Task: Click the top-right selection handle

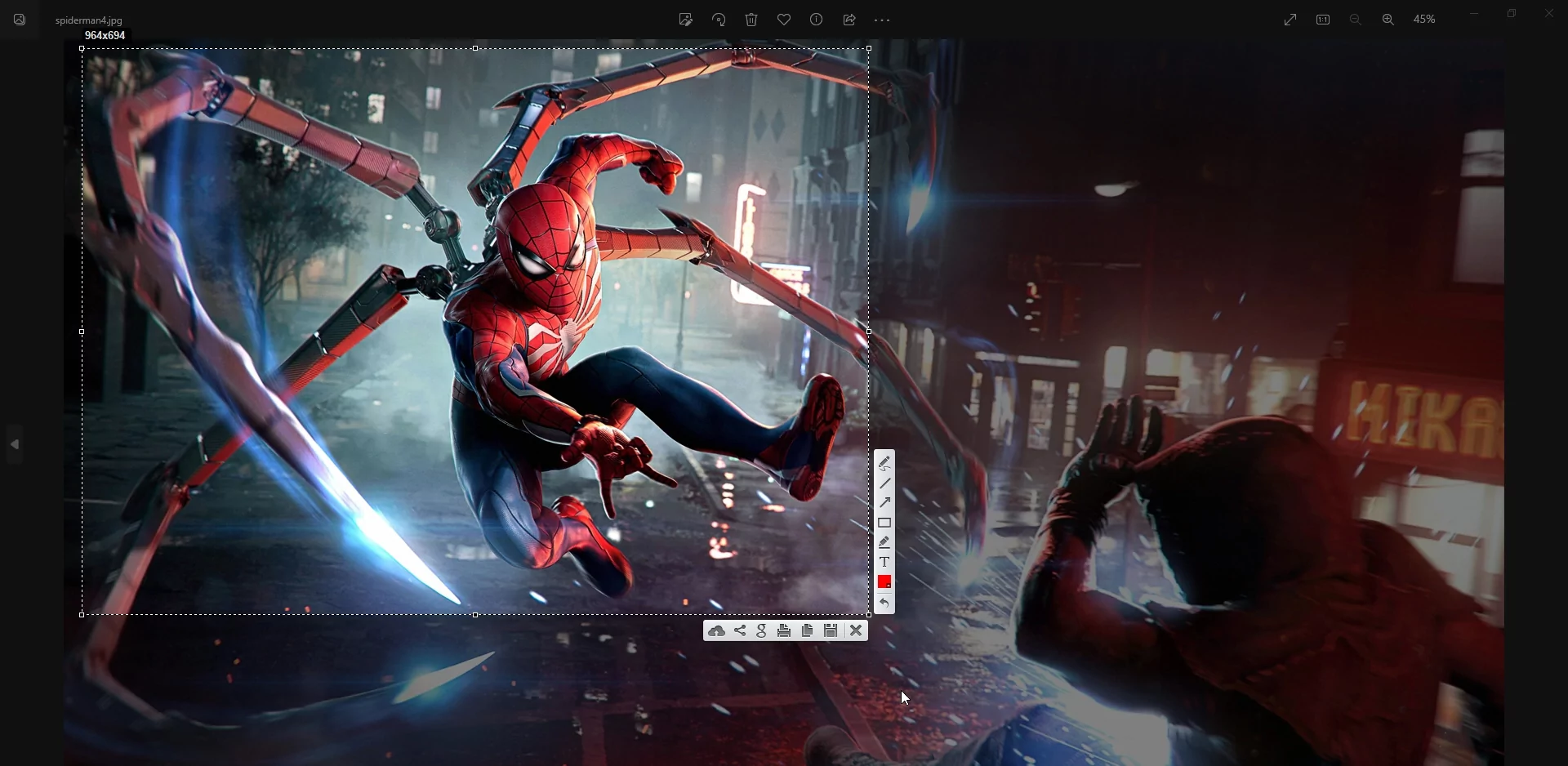Action: [869, 50]
